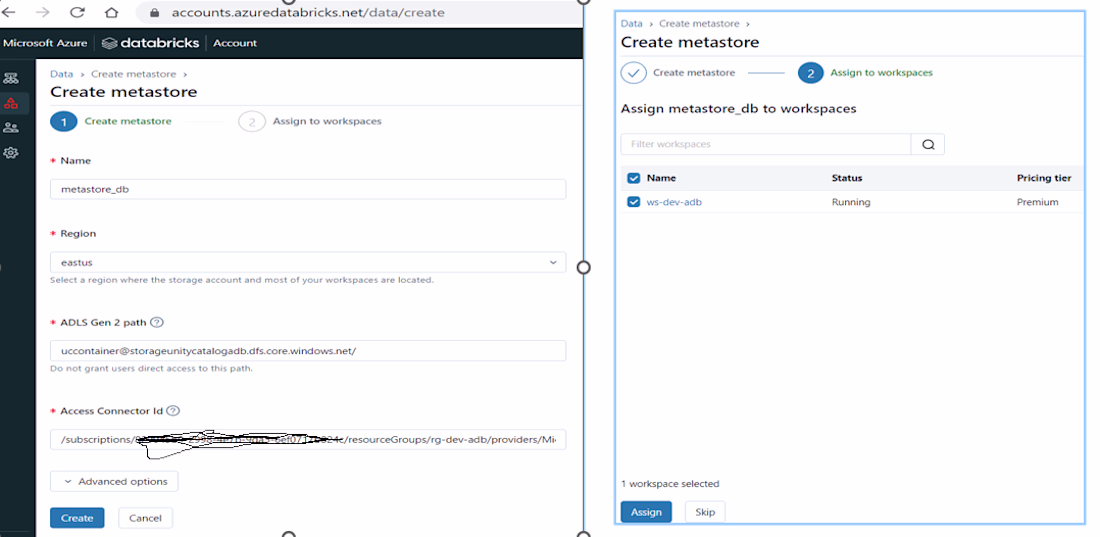Click the Create metastore step label on left
Viewport: 1100px width, 537px height.
(128, 121)
